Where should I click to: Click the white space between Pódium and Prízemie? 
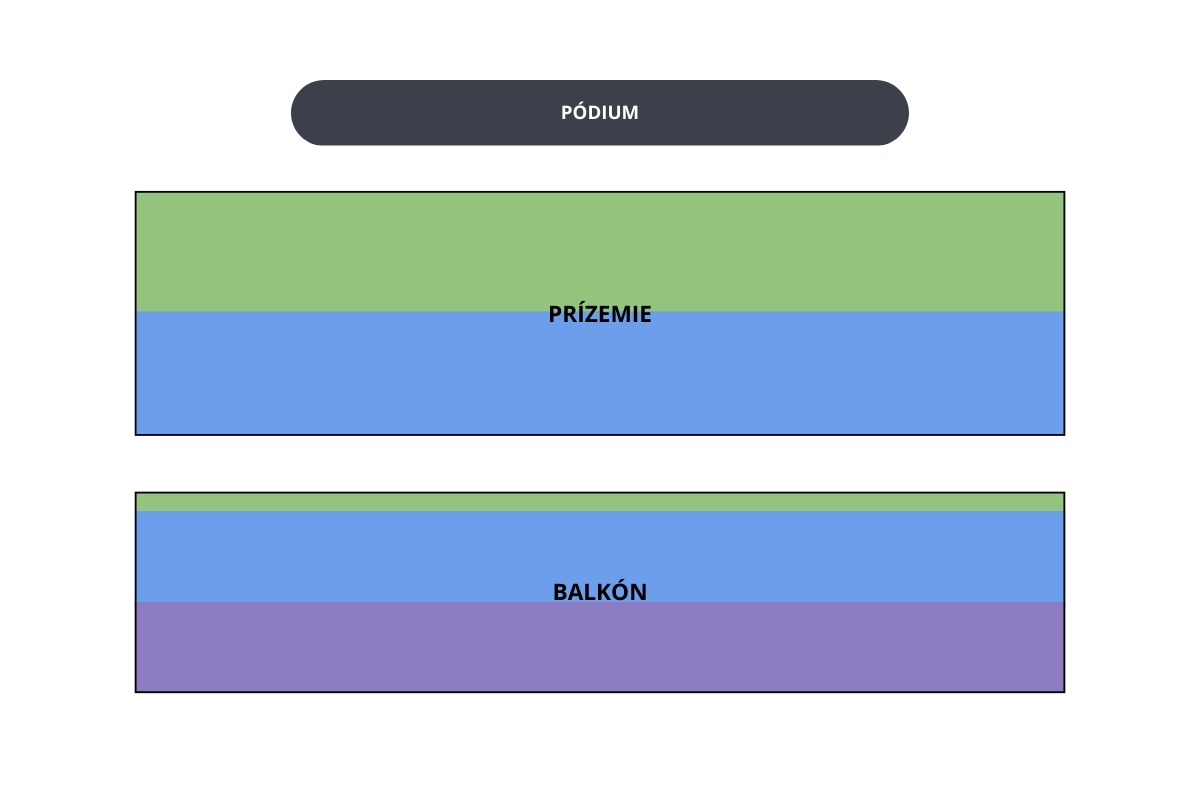[600, 168]
